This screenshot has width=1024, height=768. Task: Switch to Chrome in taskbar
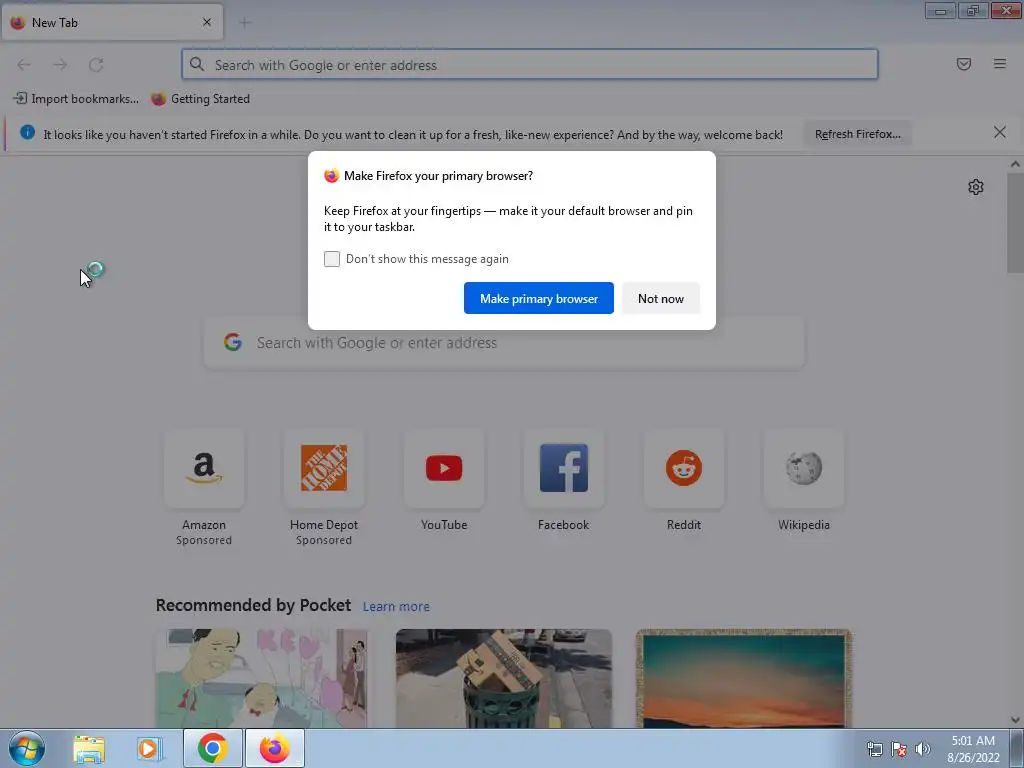click(213, 748)
